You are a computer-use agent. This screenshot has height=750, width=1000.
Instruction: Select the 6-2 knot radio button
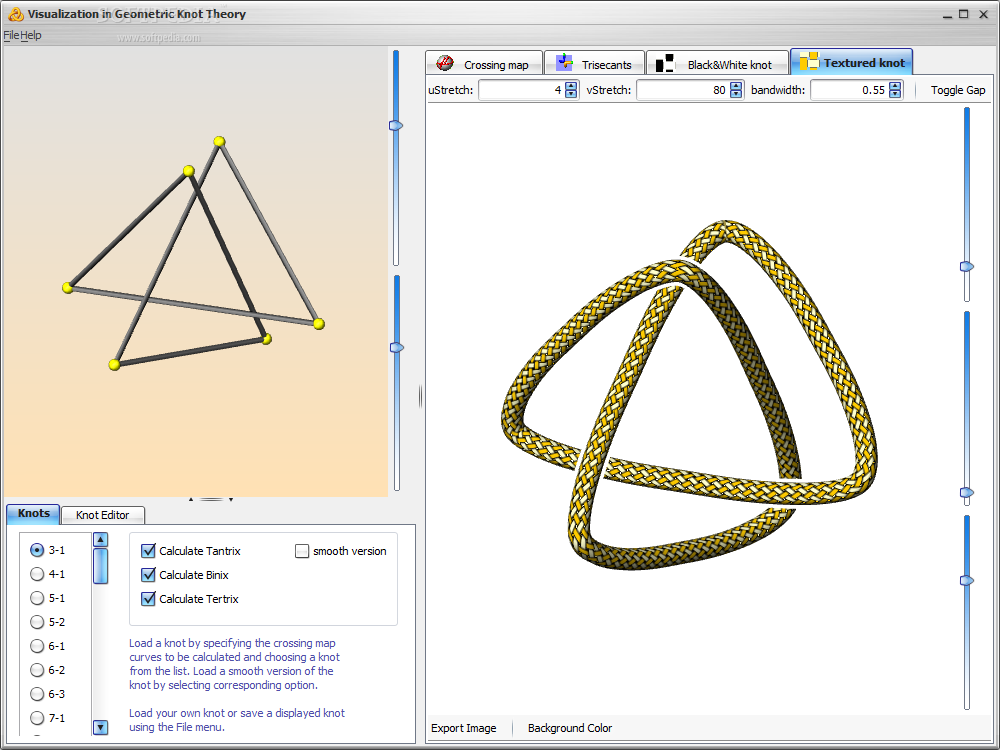click(x=37, y=670)
